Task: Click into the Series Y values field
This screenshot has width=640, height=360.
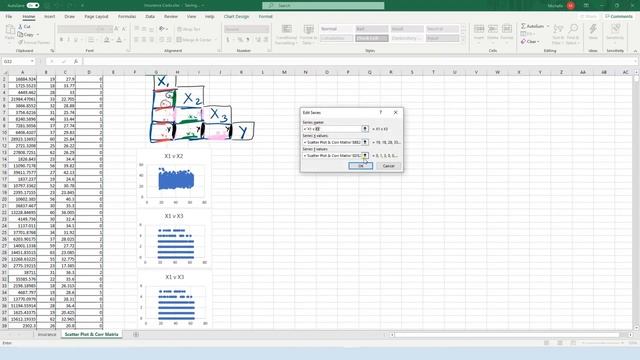Action: coord(332,156)
